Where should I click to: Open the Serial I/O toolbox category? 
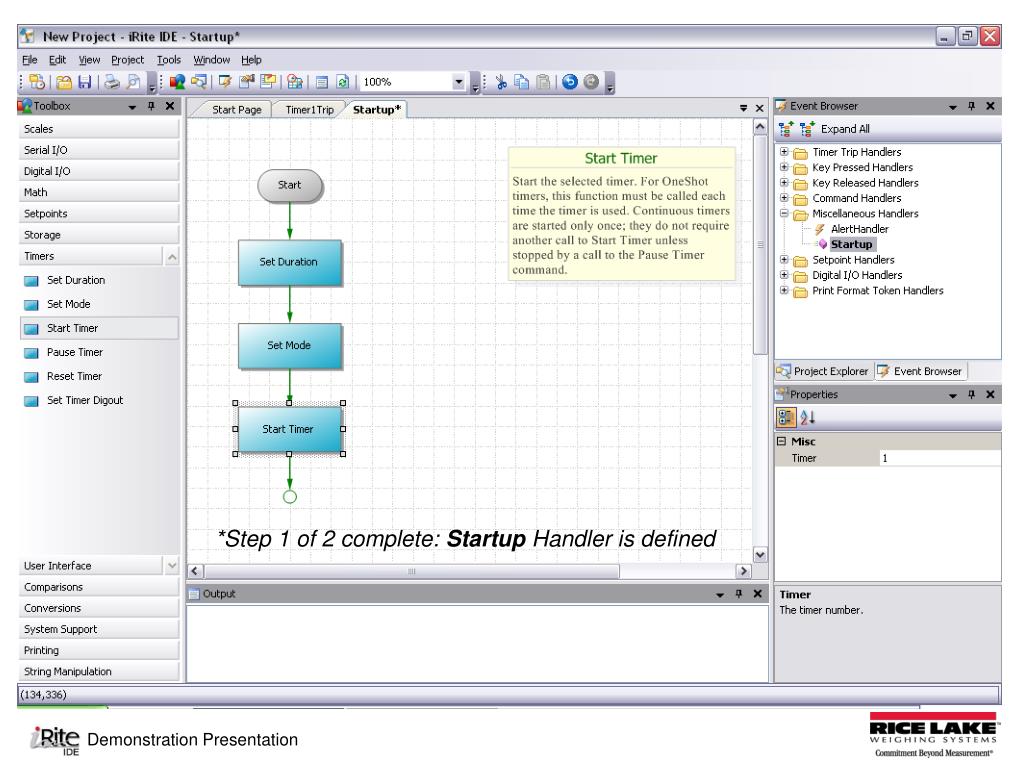click(x=99, y=150)
